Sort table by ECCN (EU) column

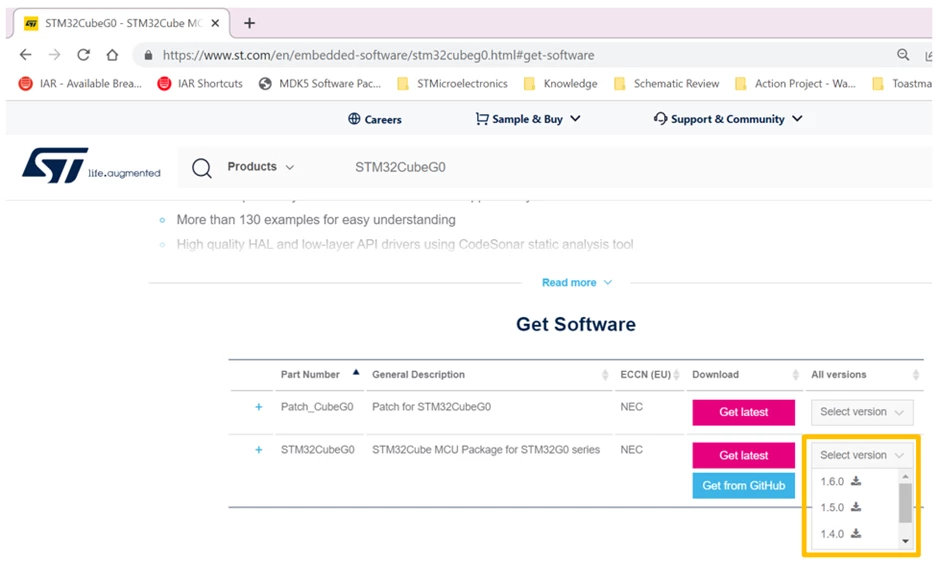pos(650,374)
